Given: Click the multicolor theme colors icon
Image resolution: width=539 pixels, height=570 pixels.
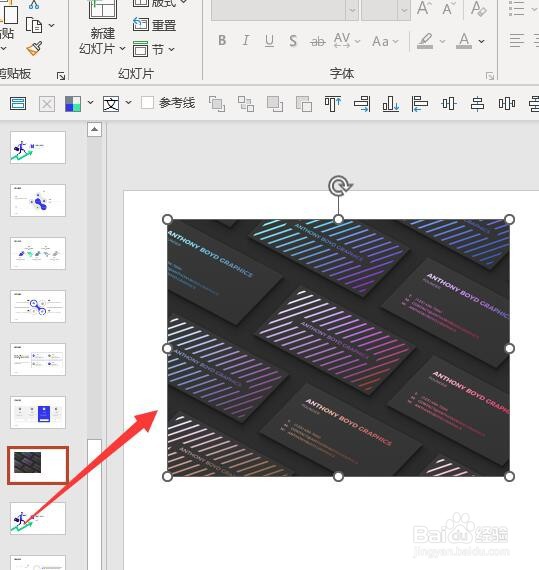Looking at the screenshot, I should click(x=73, y=104).
